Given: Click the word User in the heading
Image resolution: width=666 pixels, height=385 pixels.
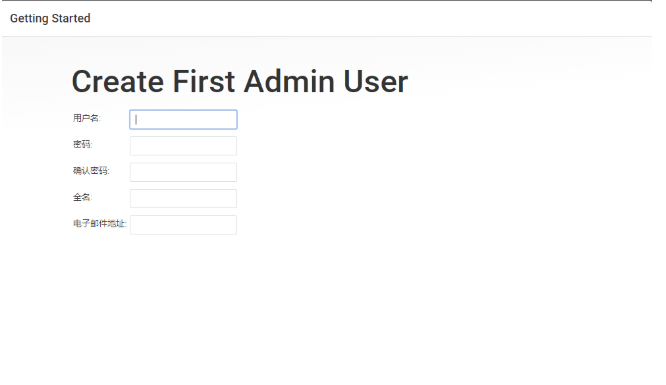Looking at the screenshot, I should [x=375, y=81].
